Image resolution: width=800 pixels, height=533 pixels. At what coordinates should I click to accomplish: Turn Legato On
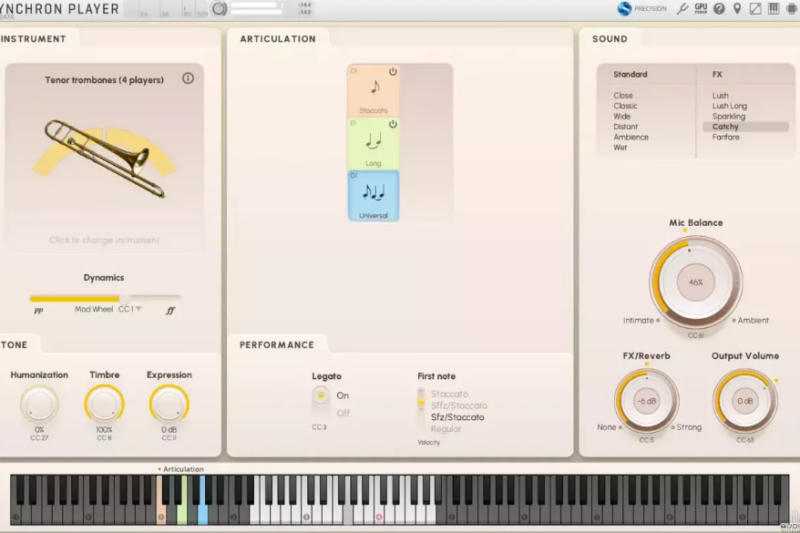click(x=342, y=395)
